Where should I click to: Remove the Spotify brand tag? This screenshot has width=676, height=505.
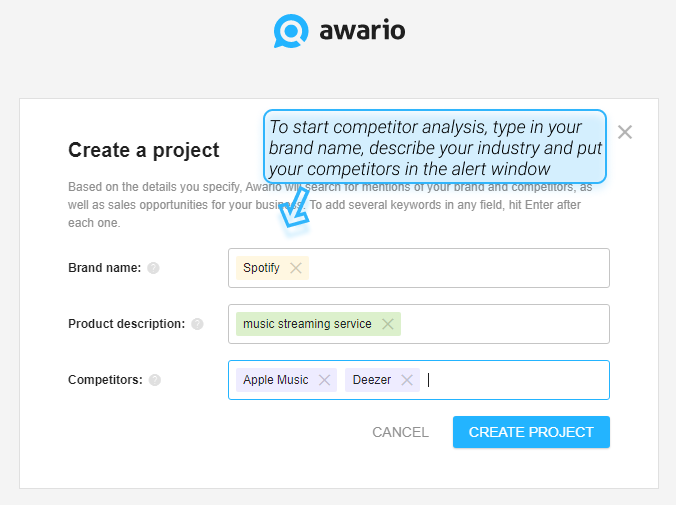(x=296, y=268)
